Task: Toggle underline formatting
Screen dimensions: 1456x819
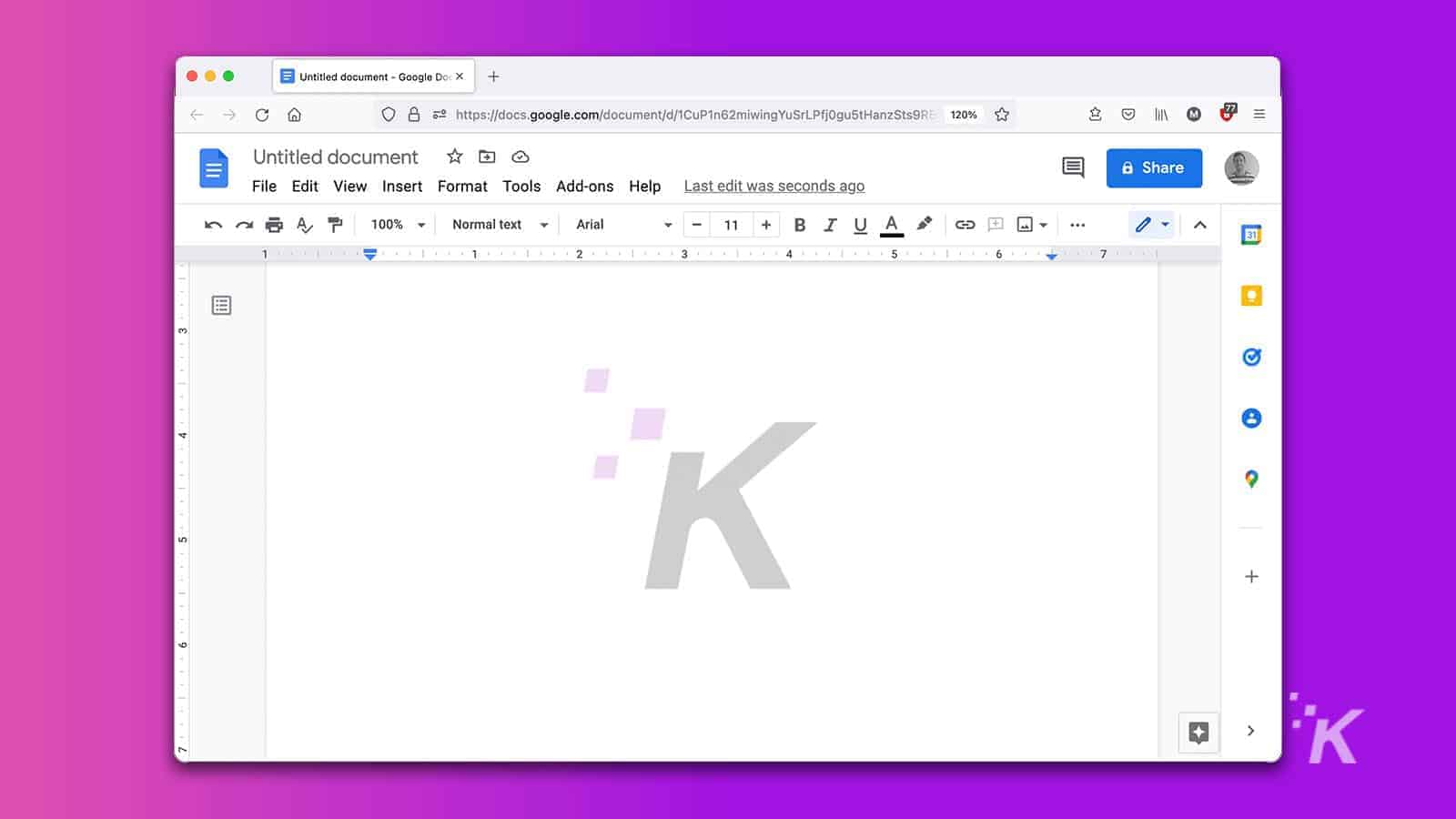Action: coord(860,225)
